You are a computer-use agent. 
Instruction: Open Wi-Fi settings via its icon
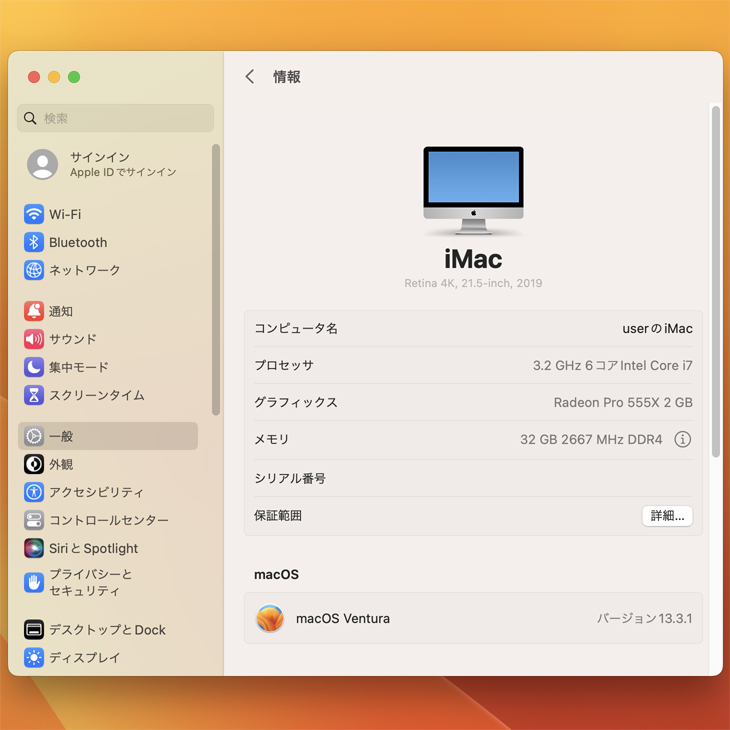coord(34,214)
